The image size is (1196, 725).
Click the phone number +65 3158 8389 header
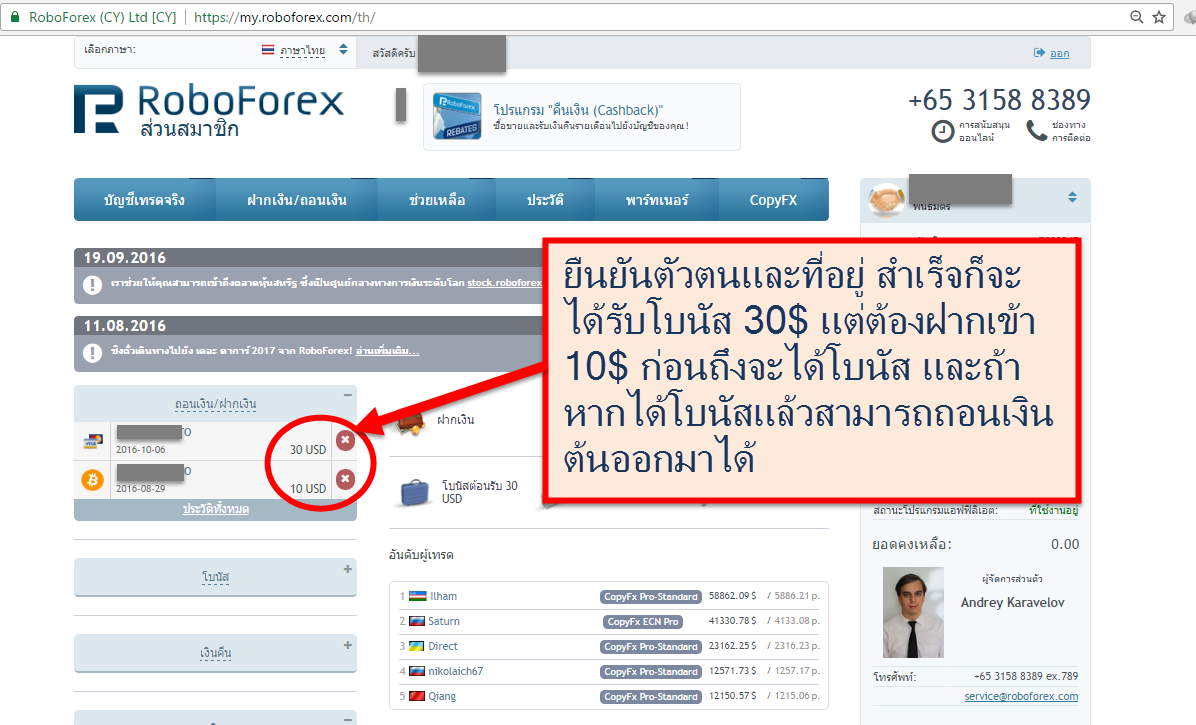[999, 100]
